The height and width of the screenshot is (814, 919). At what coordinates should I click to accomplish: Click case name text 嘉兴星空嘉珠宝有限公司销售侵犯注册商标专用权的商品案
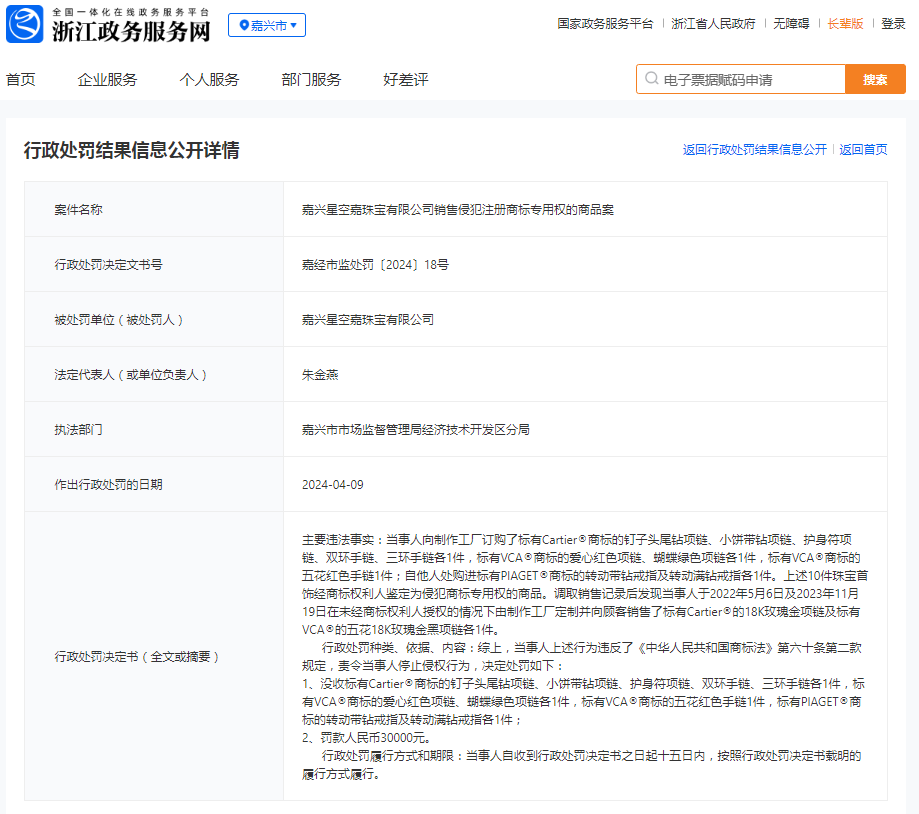coord(458,209)
